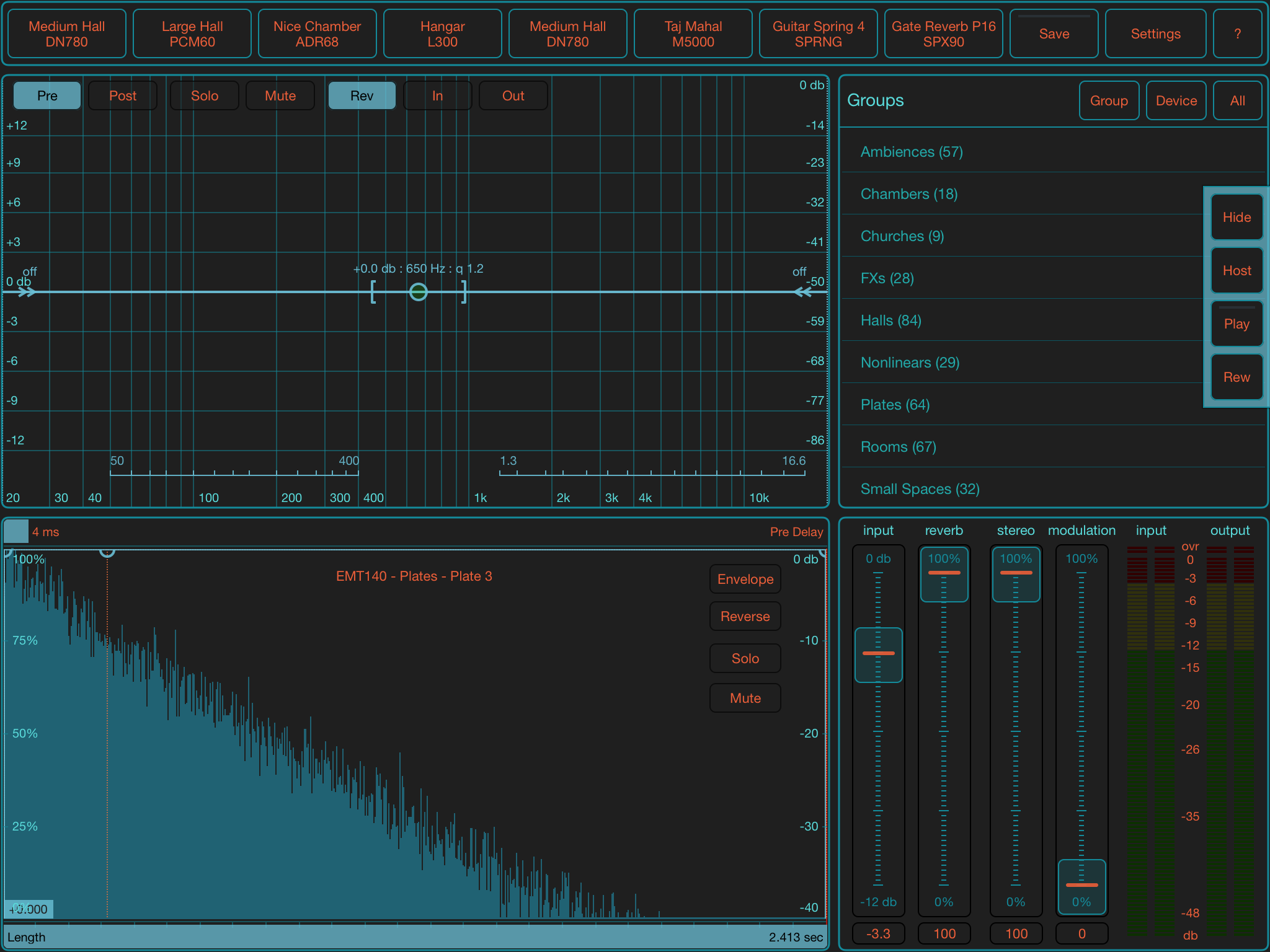Toggle the Post EQ button
The width and height of the screenshot is (1270, 952).
[x=123, y=95]
